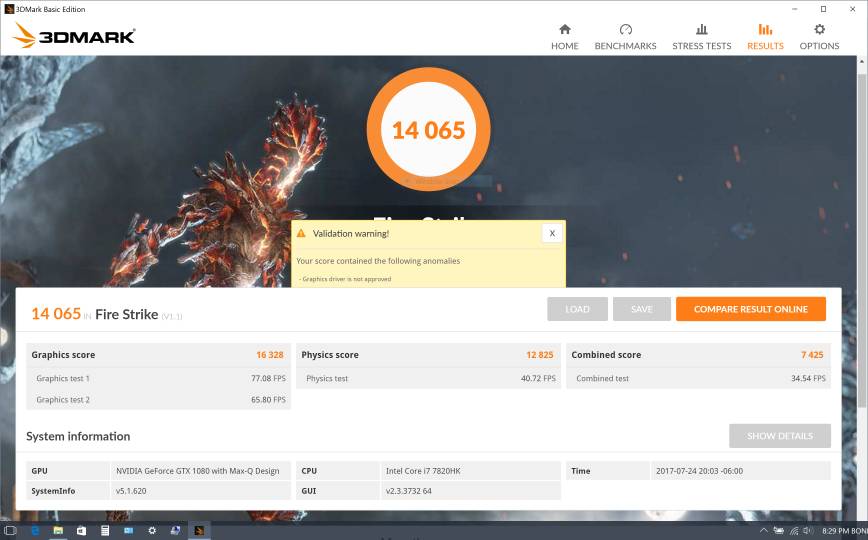This screenshot has height=540, width=868.
Task: Select the Physics score value 12 825
Action: [540, 354]
